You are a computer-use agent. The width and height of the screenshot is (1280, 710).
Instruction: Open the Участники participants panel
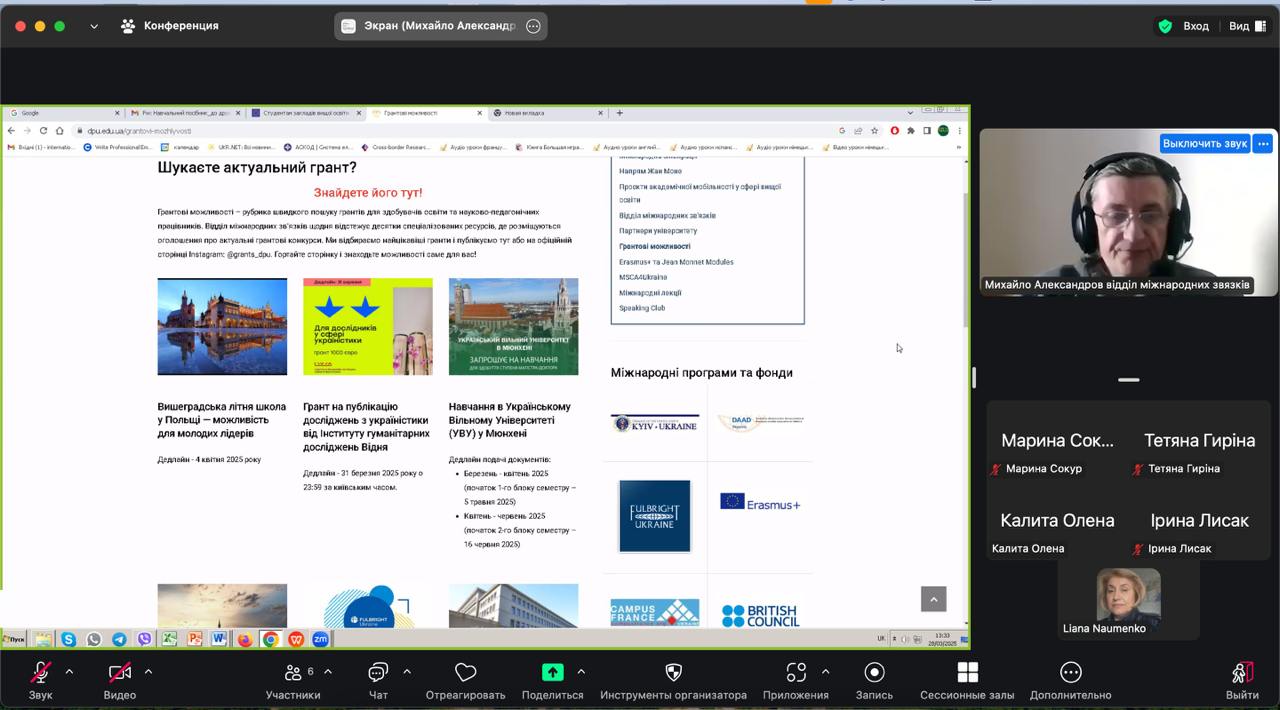(293, 682)
